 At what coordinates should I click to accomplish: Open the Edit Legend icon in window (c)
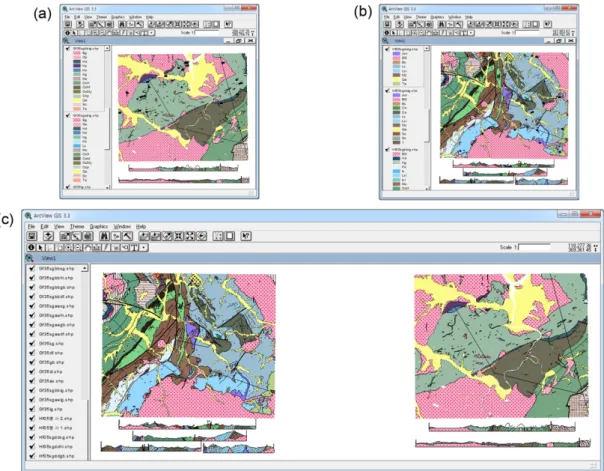77,236
